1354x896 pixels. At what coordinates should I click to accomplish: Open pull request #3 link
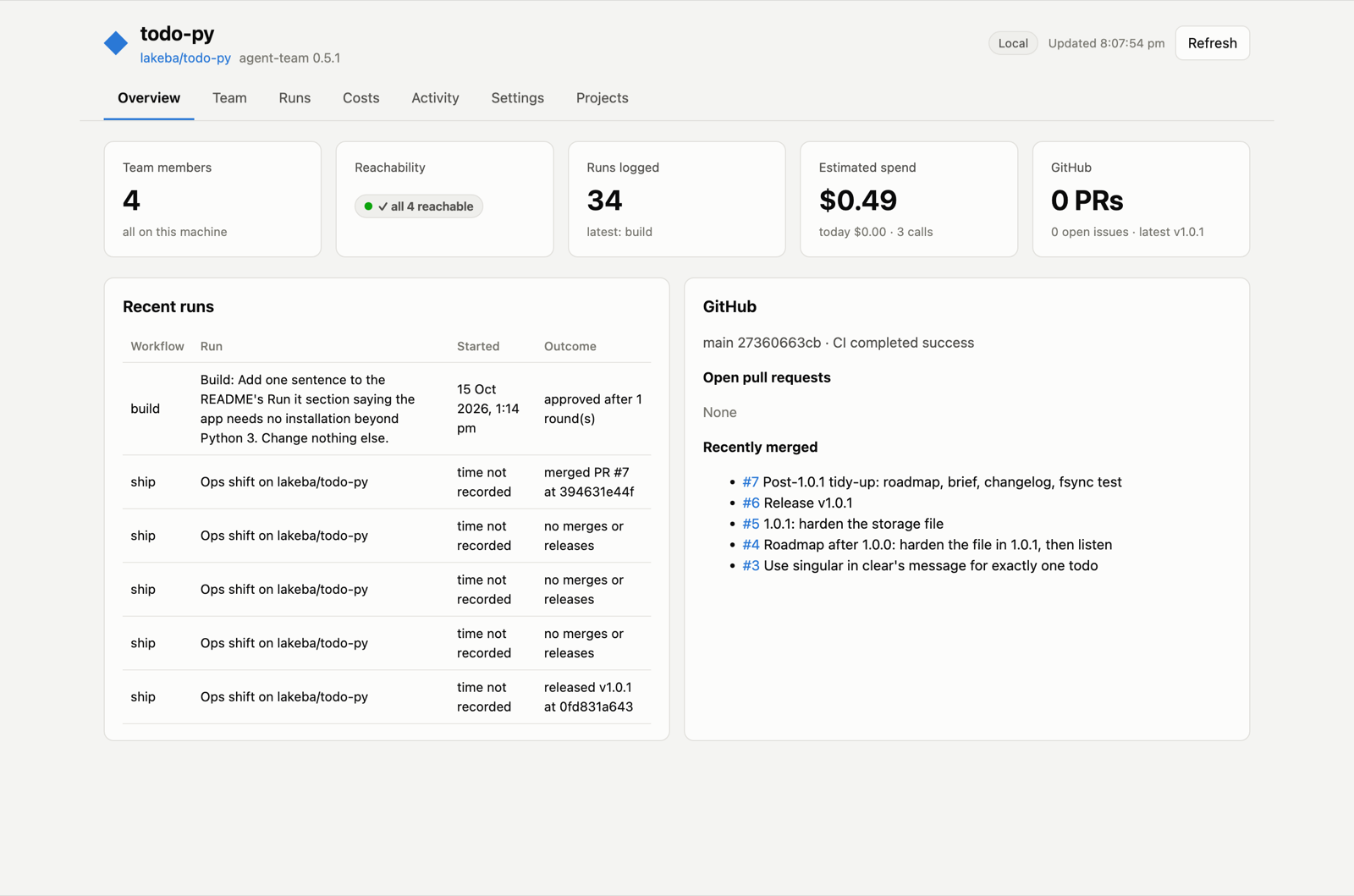tap(751, 566)
